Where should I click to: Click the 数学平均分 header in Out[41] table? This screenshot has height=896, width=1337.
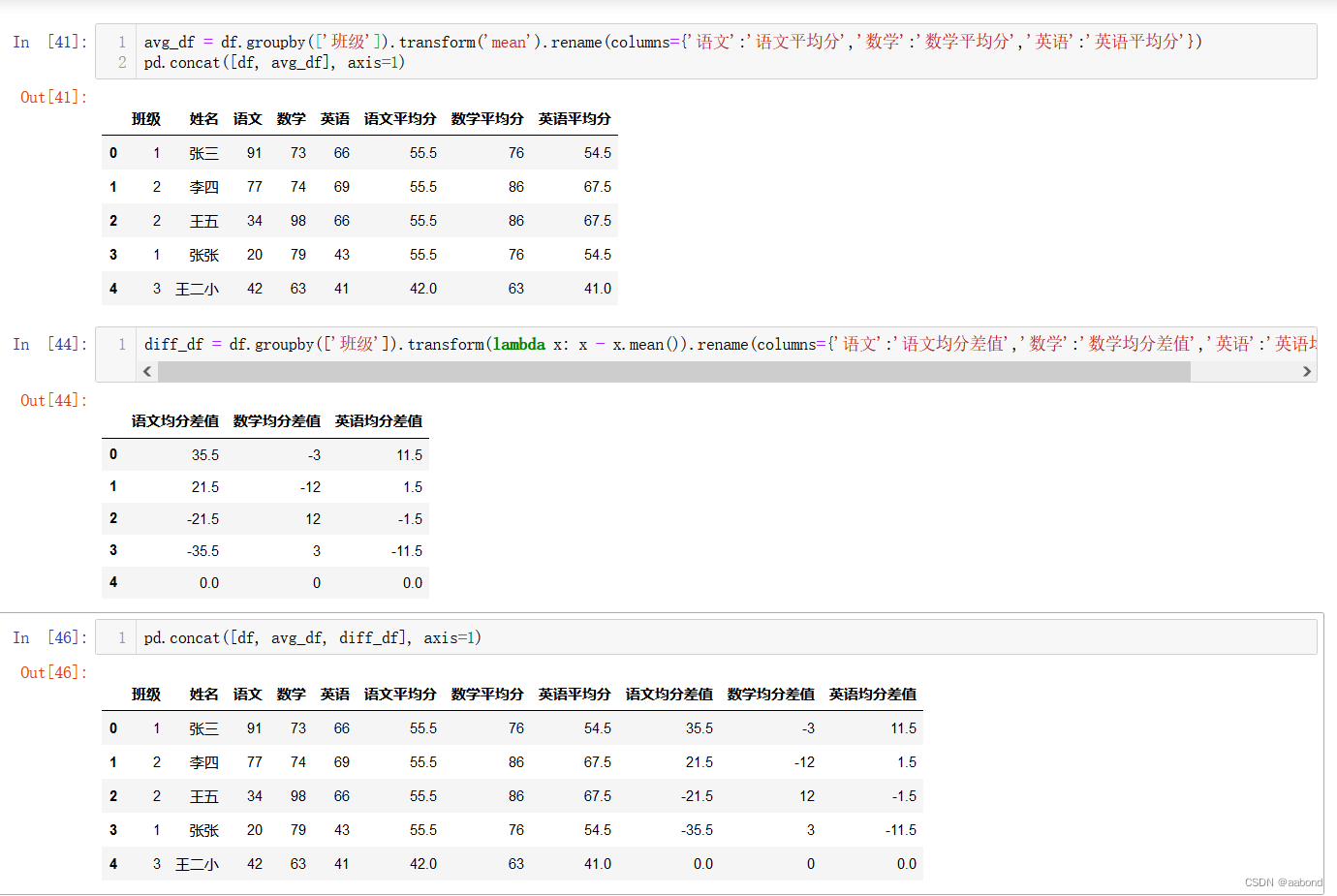pyautogui.click(x=487, y=119)
